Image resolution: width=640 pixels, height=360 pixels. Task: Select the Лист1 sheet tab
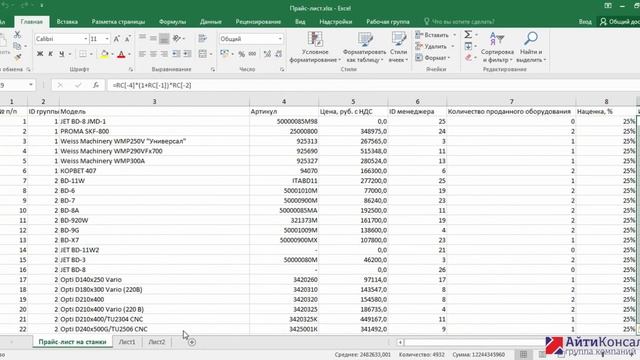[127, 342]
